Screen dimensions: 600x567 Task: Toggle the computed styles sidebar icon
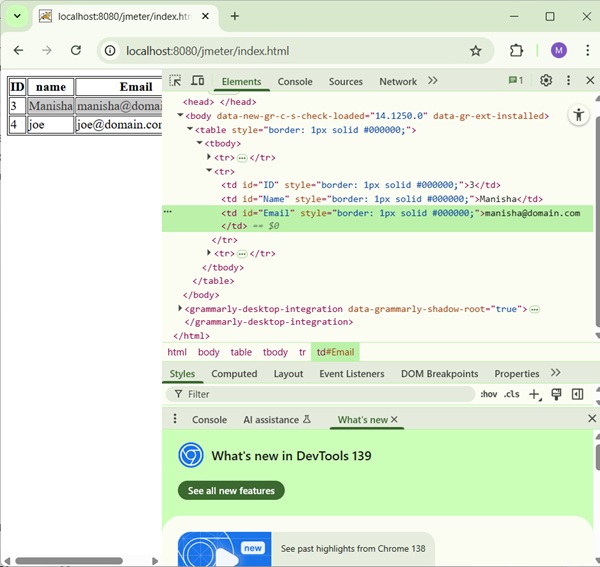577,395
